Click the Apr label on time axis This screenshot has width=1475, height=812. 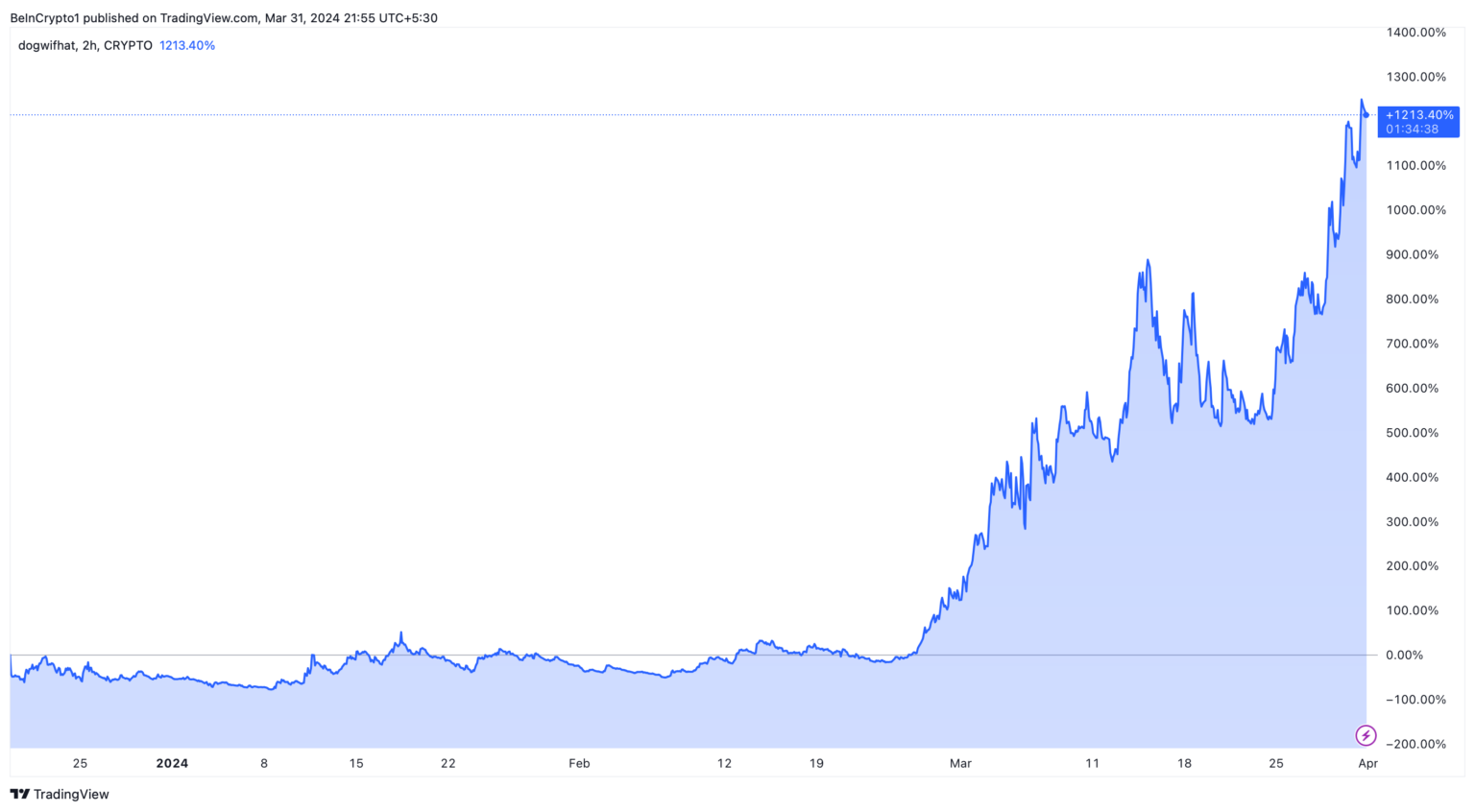coord(1368,764)
